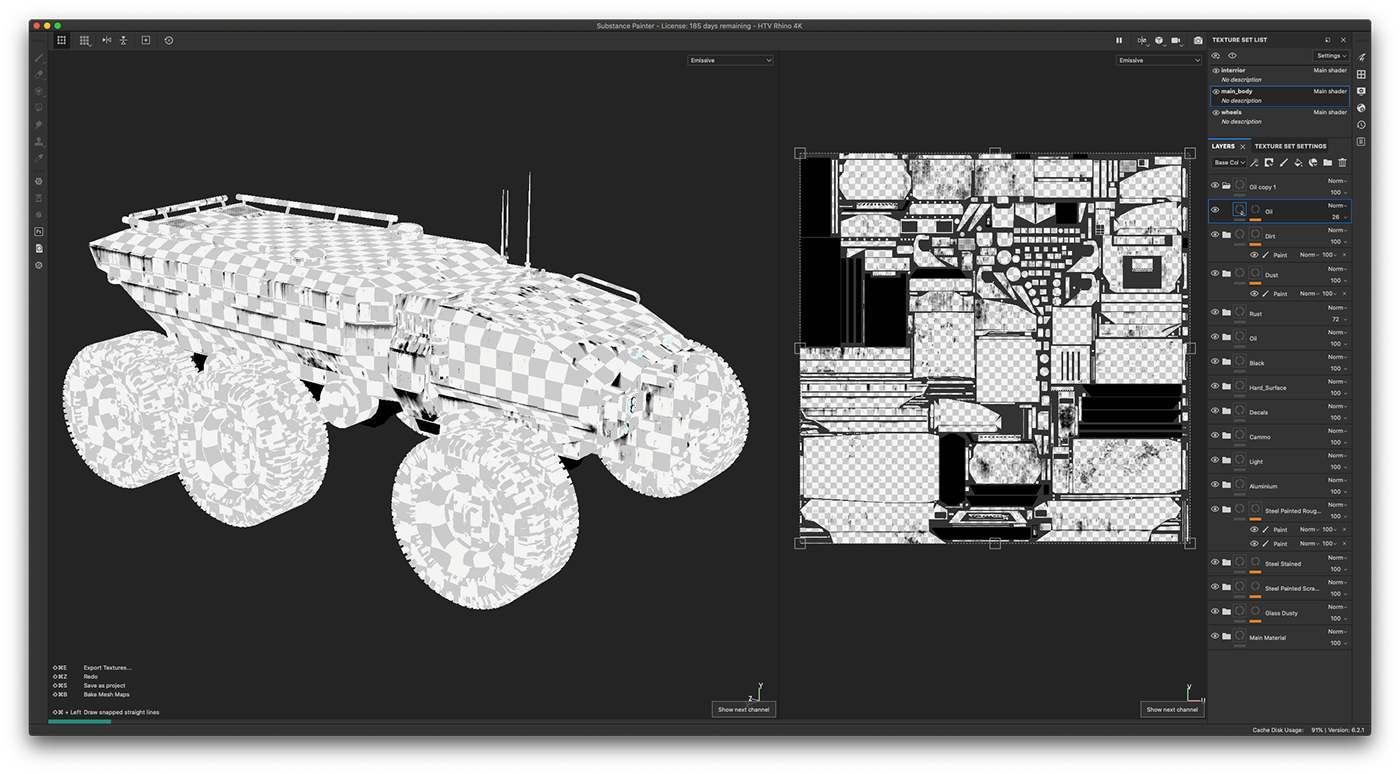Select the Smudge tool
Viewport: 1400px width, 774px height.
(39, 124)
